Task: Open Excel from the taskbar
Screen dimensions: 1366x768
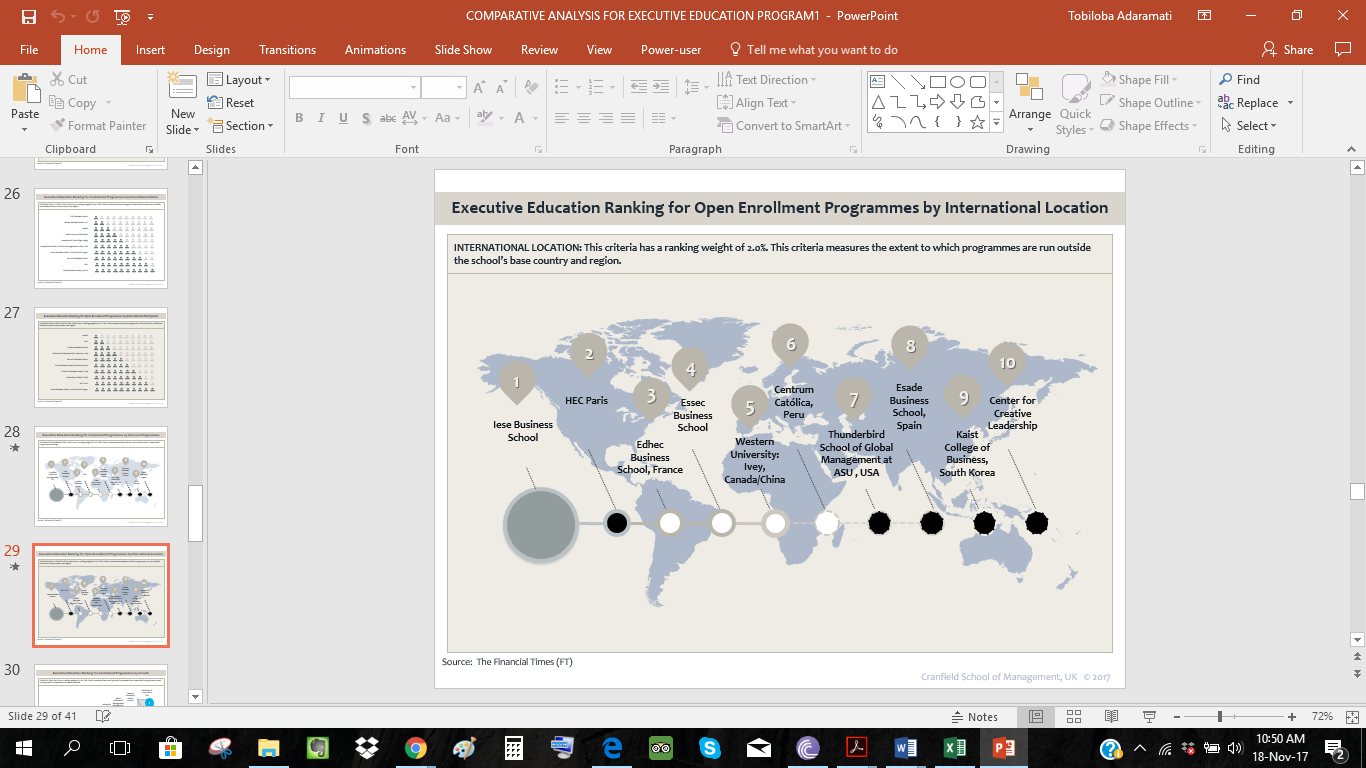Action: (955, 748)
